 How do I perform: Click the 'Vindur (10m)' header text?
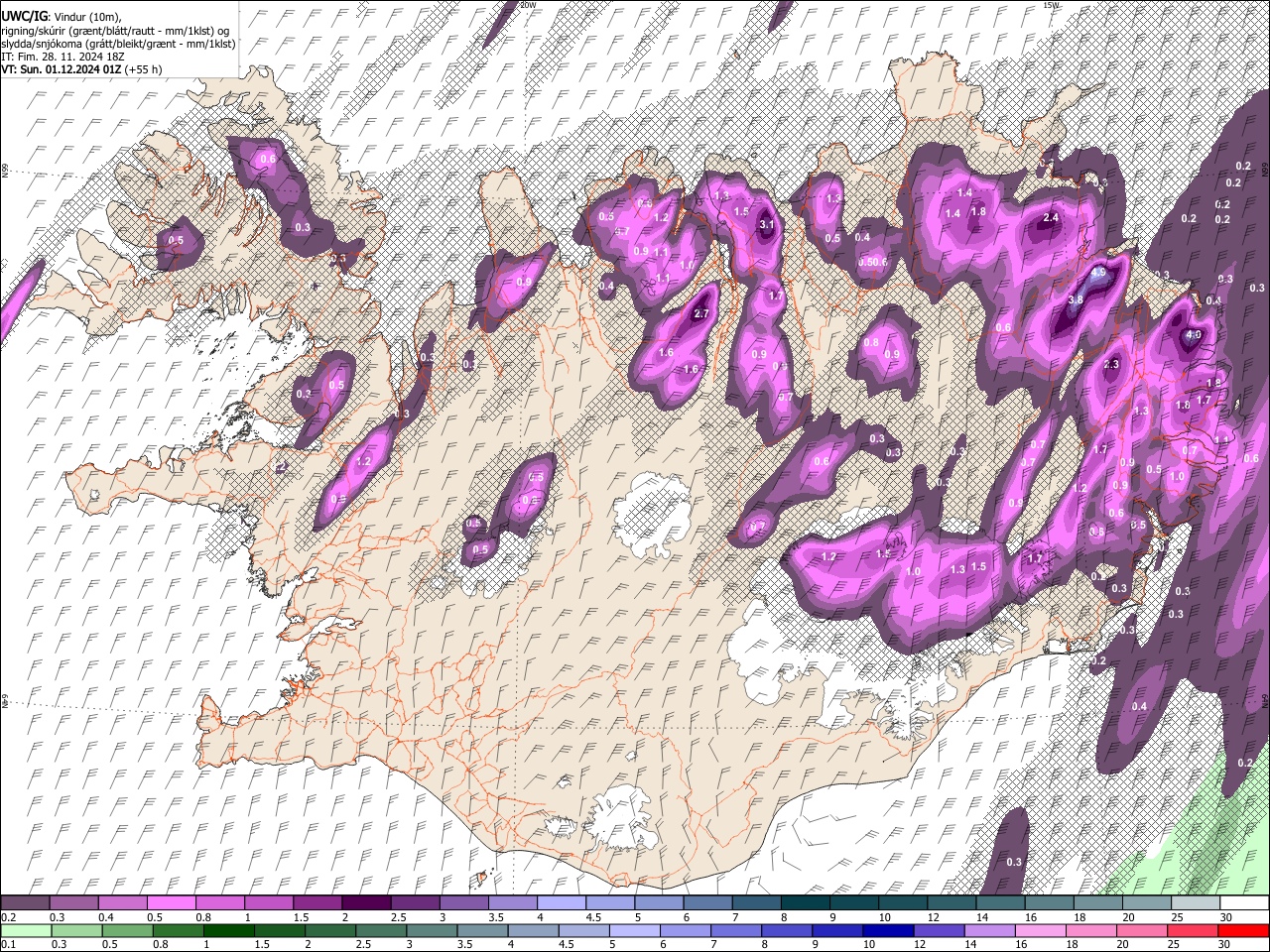85,17
